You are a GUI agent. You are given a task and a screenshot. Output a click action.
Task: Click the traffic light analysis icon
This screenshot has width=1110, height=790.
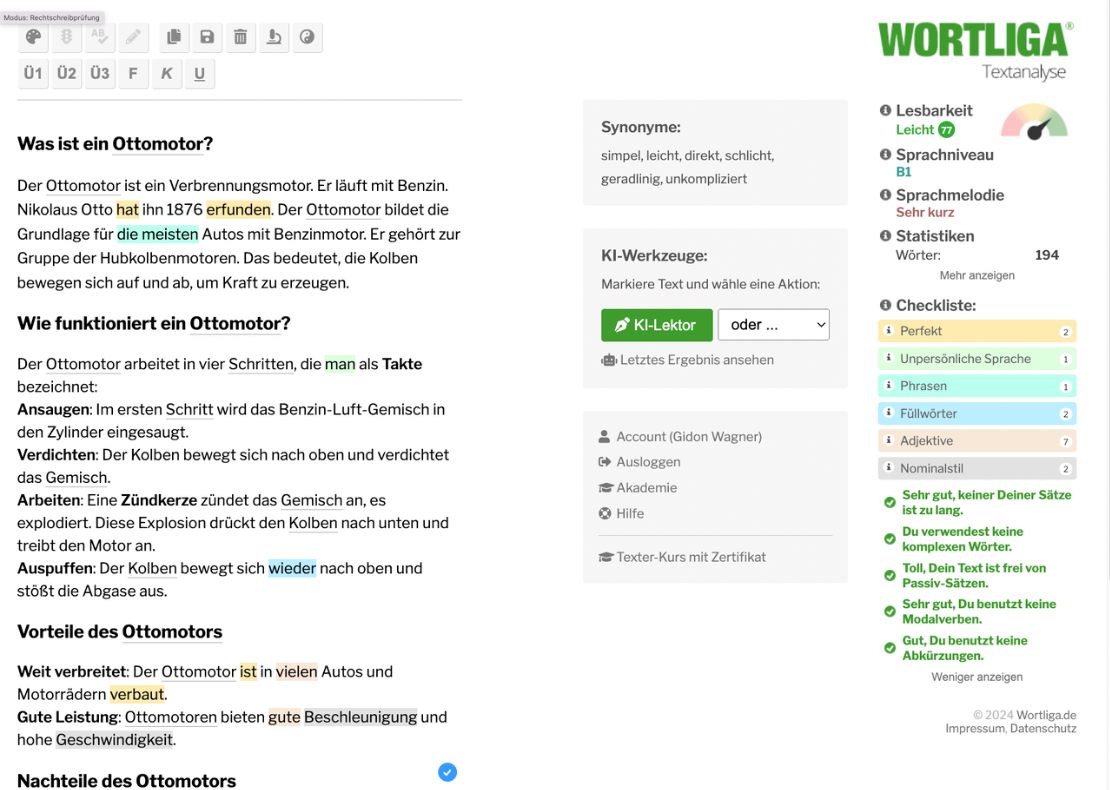(x=66, y=37)
